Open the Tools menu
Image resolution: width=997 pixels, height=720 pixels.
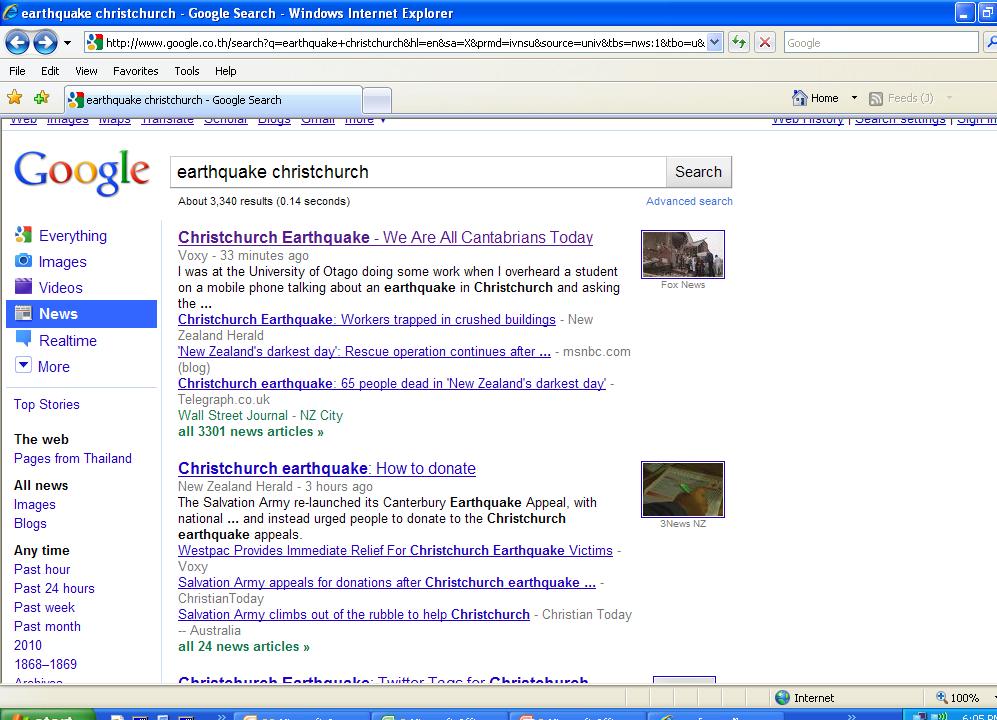[187, 71]
